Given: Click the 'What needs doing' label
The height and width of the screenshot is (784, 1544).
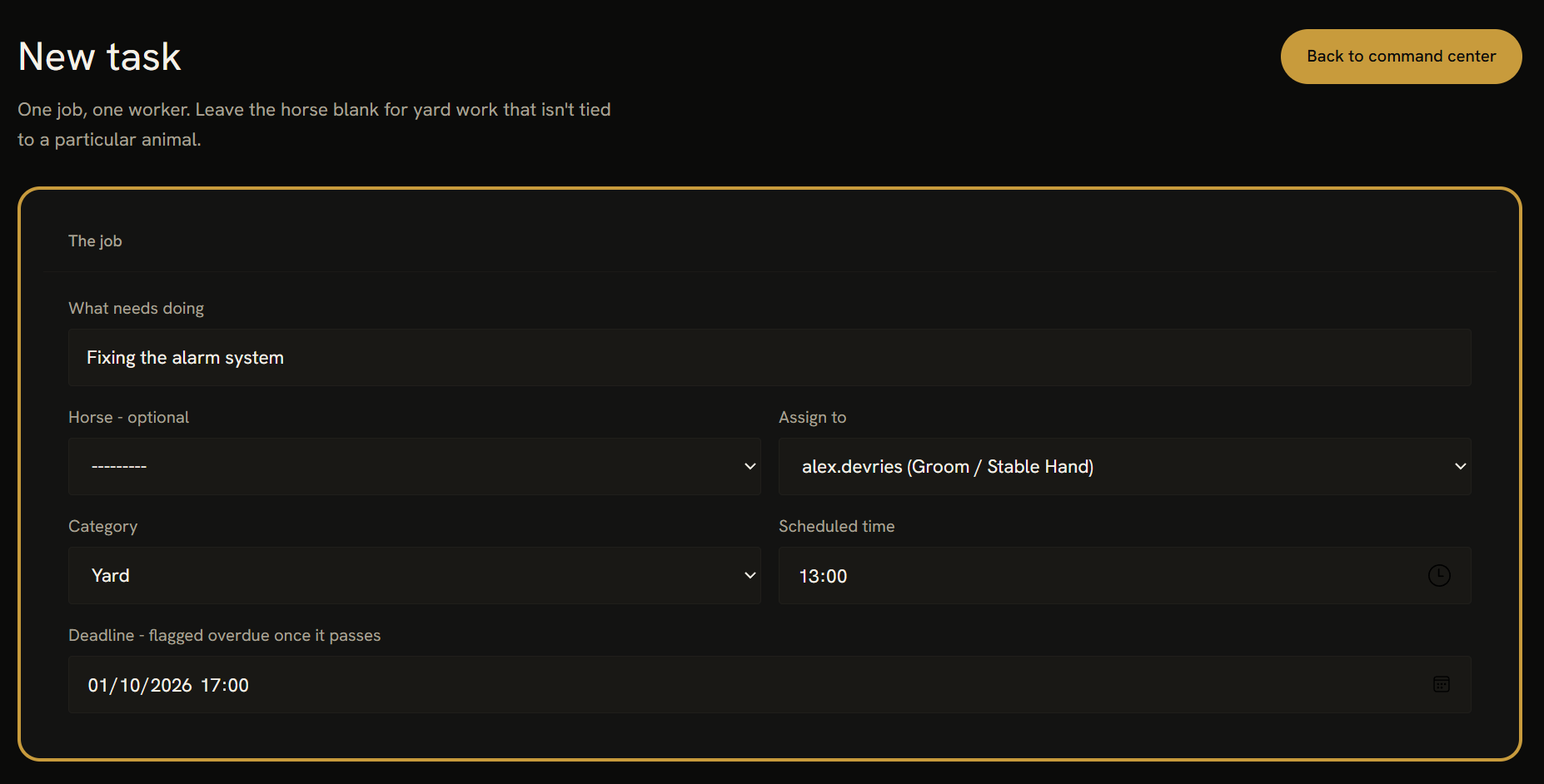Looking at the screenshot, I should pyautogui.click(x=136, y=308).
